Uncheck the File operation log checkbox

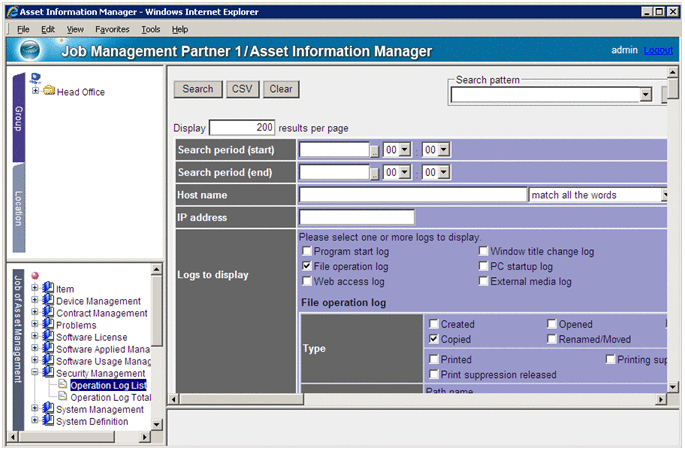307,267
